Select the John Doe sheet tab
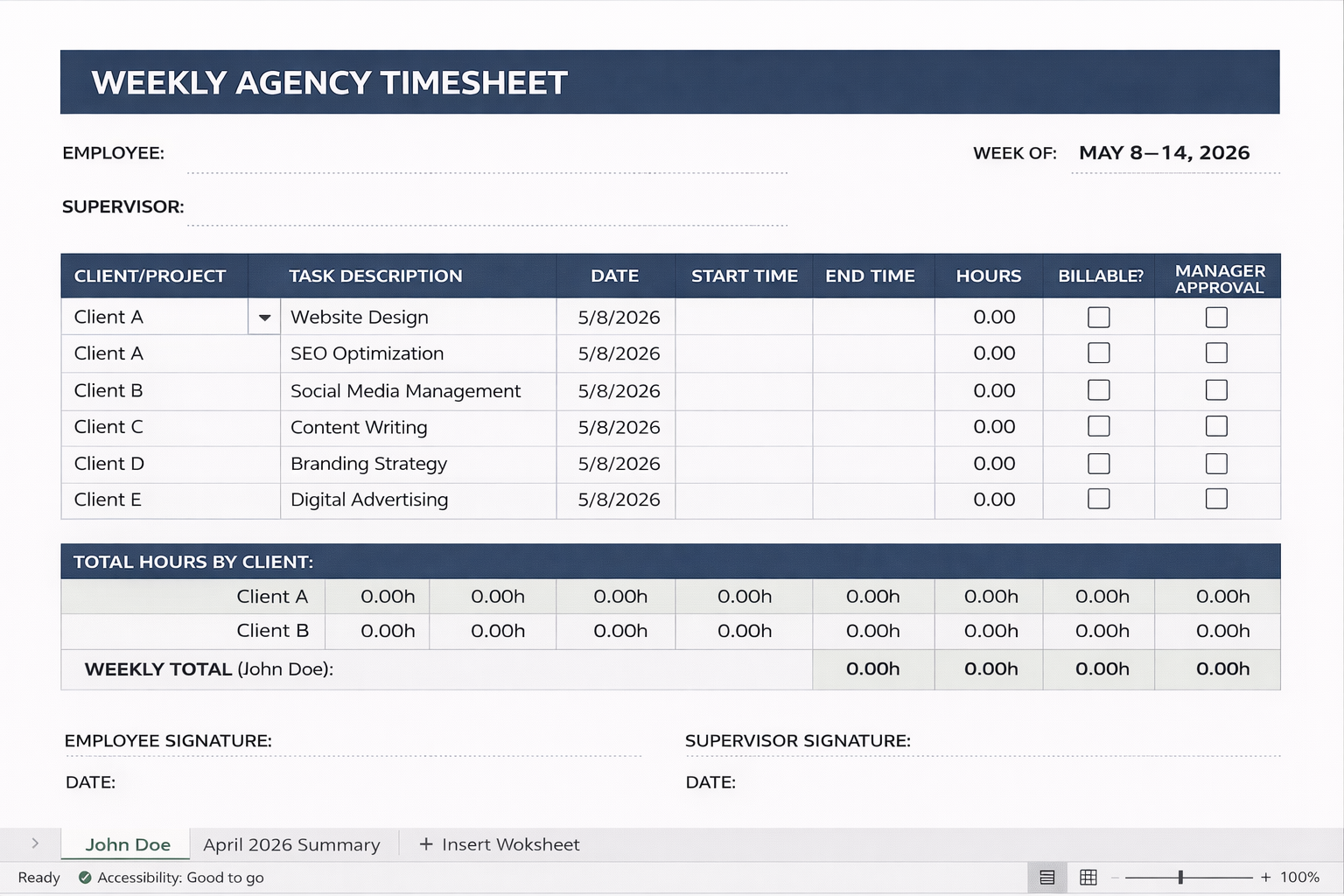Screen dimensions: 1344x896 [128, 844]
